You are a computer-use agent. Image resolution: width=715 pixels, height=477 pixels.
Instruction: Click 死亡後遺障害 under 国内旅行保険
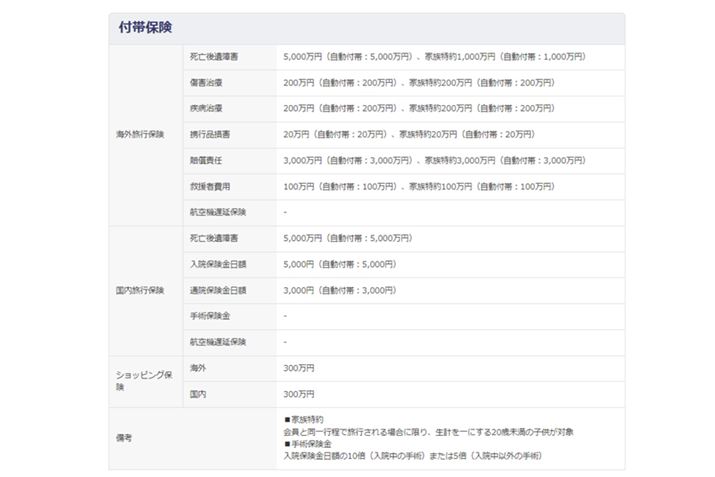tap(214, 238)
